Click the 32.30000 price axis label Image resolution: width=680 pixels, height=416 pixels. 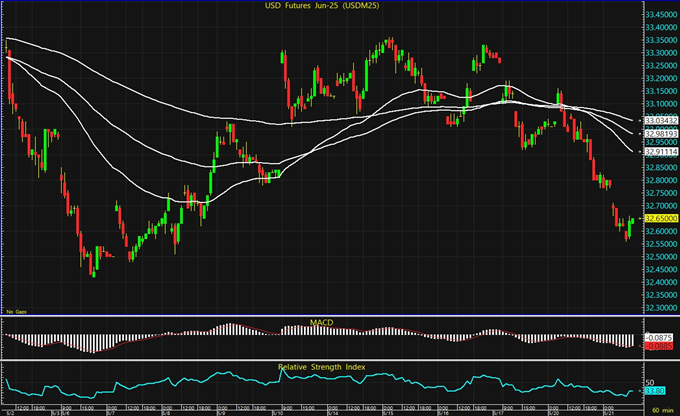(x=659, y=308)
